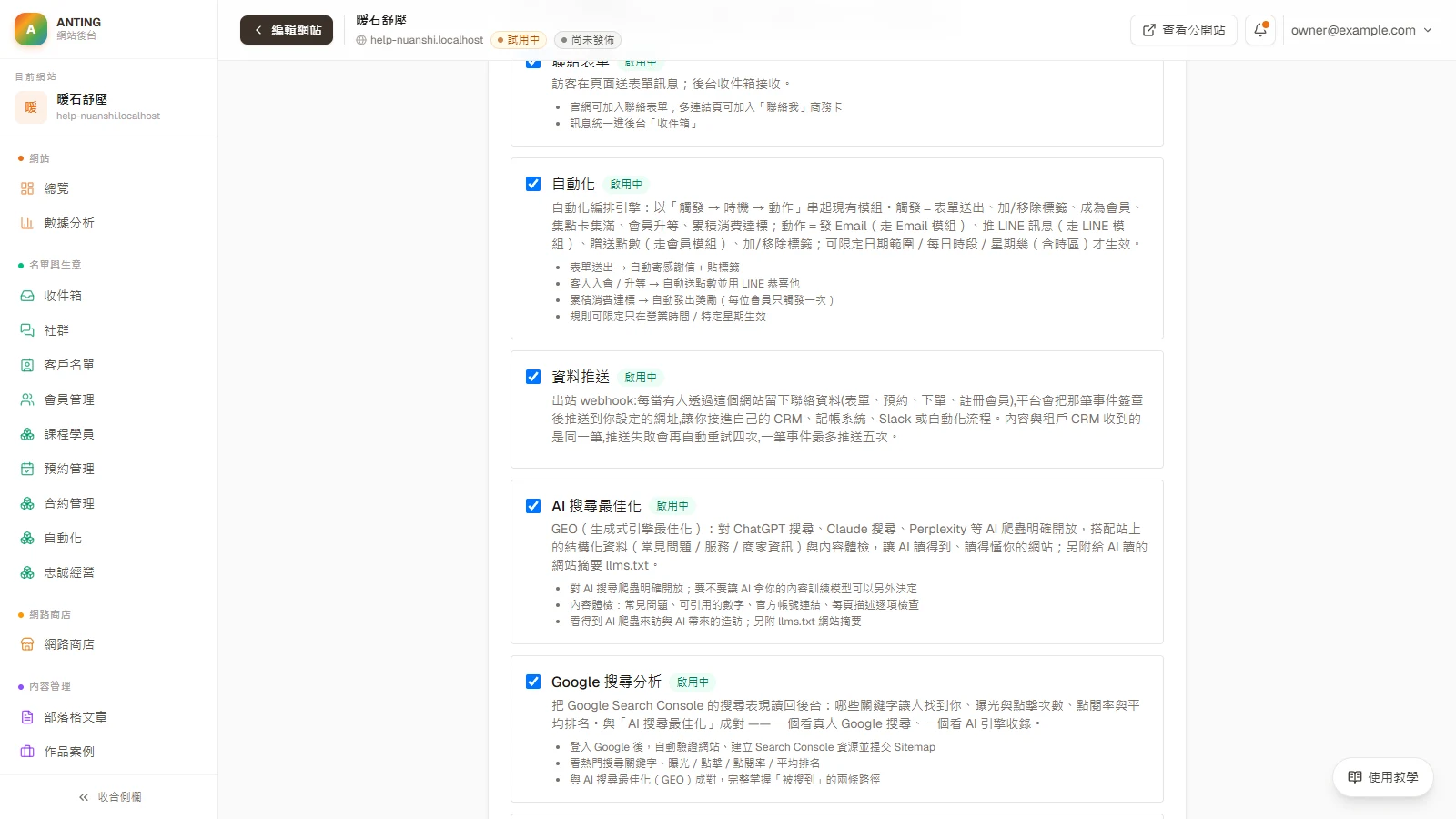
Task: Click the 資料推送 module title
Action: click(x=581, y=377)
